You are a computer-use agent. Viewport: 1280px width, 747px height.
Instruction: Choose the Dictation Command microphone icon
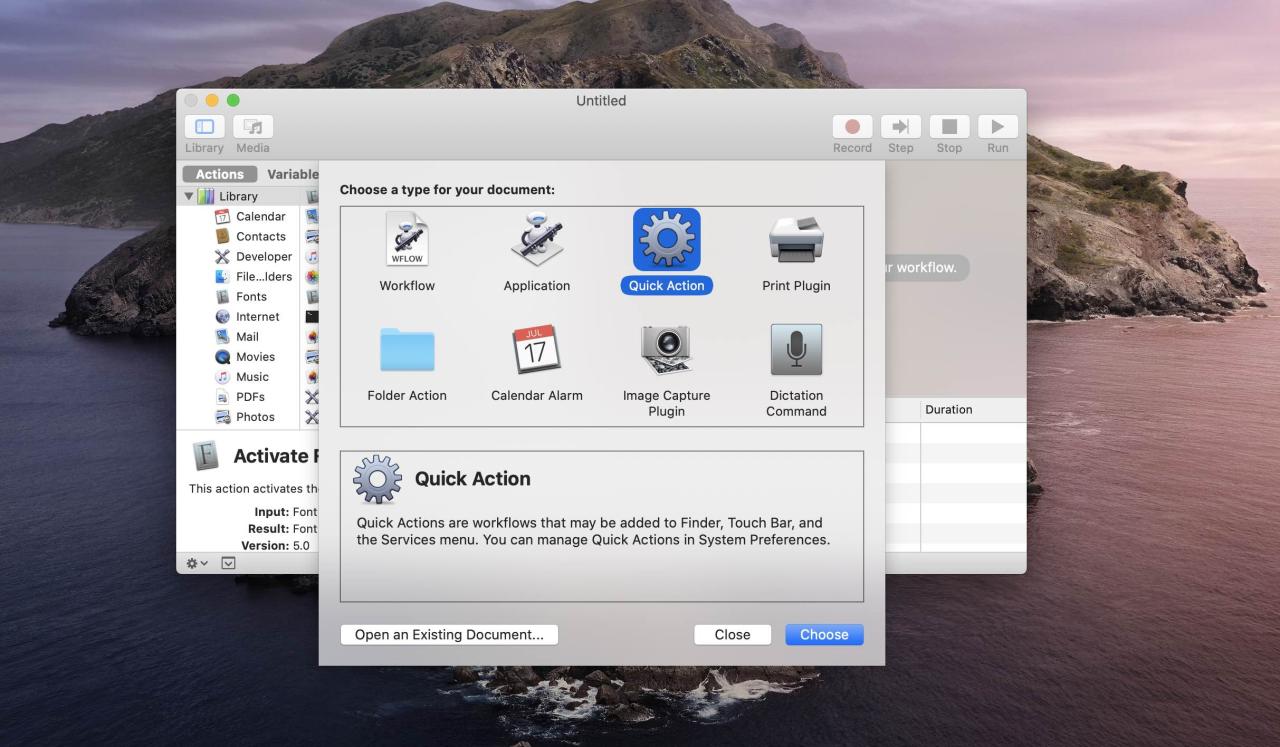796,351
